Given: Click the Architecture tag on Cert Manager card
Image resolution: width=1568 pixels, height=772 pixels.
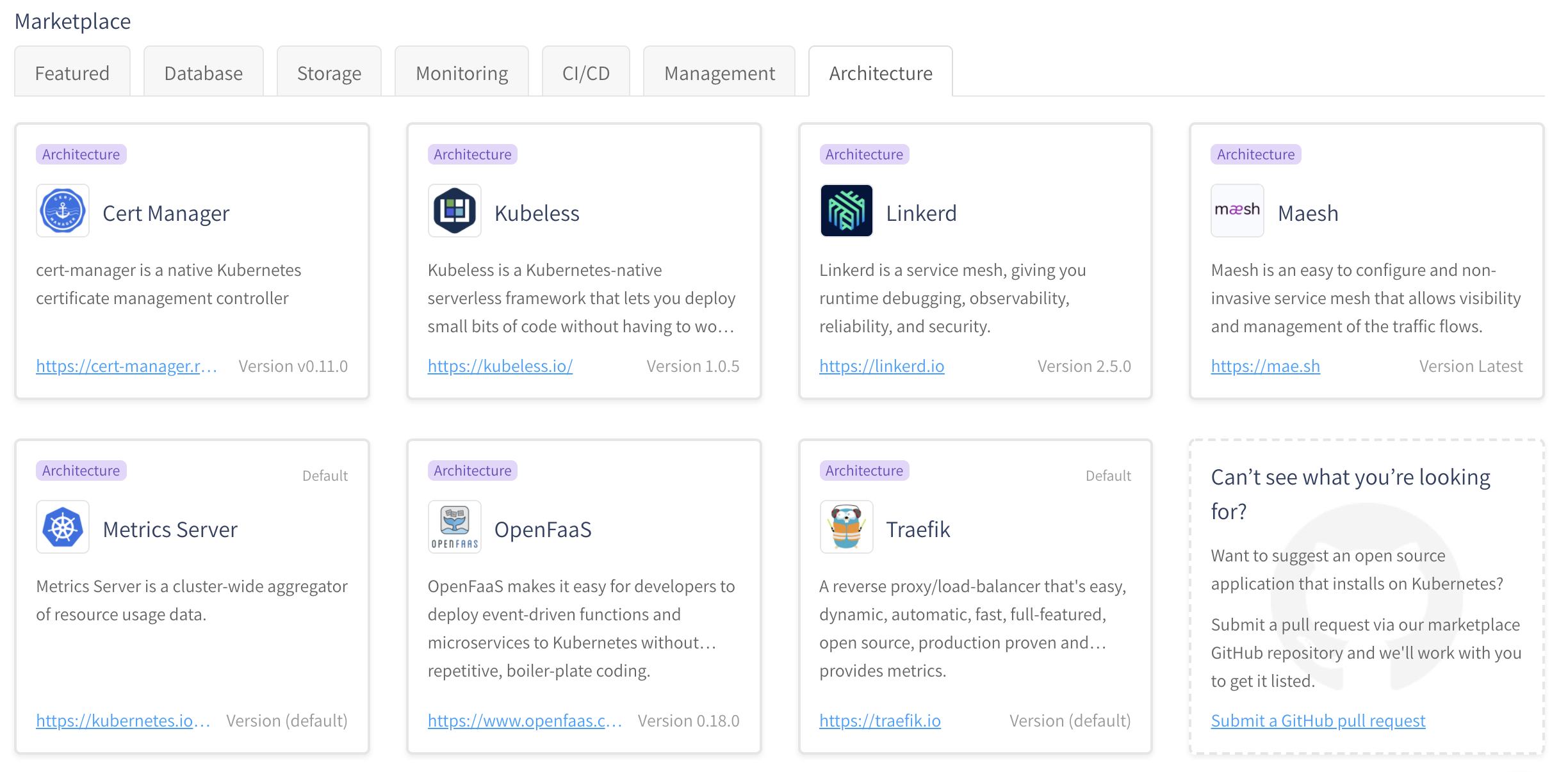Looking at the screenshot, I should point(81,154).
